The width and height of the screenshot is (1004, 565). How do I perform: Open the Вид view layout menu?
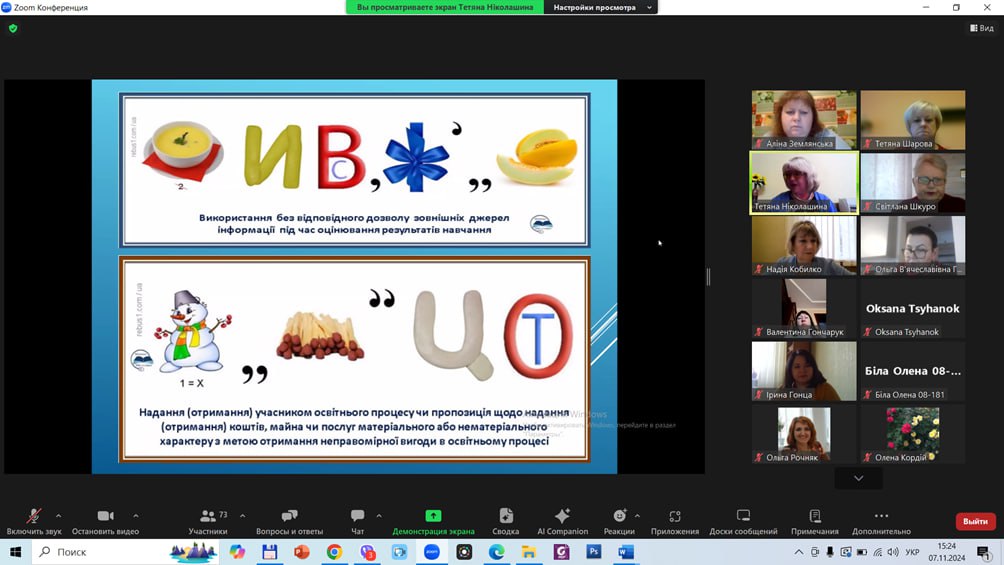click(982, 28)
